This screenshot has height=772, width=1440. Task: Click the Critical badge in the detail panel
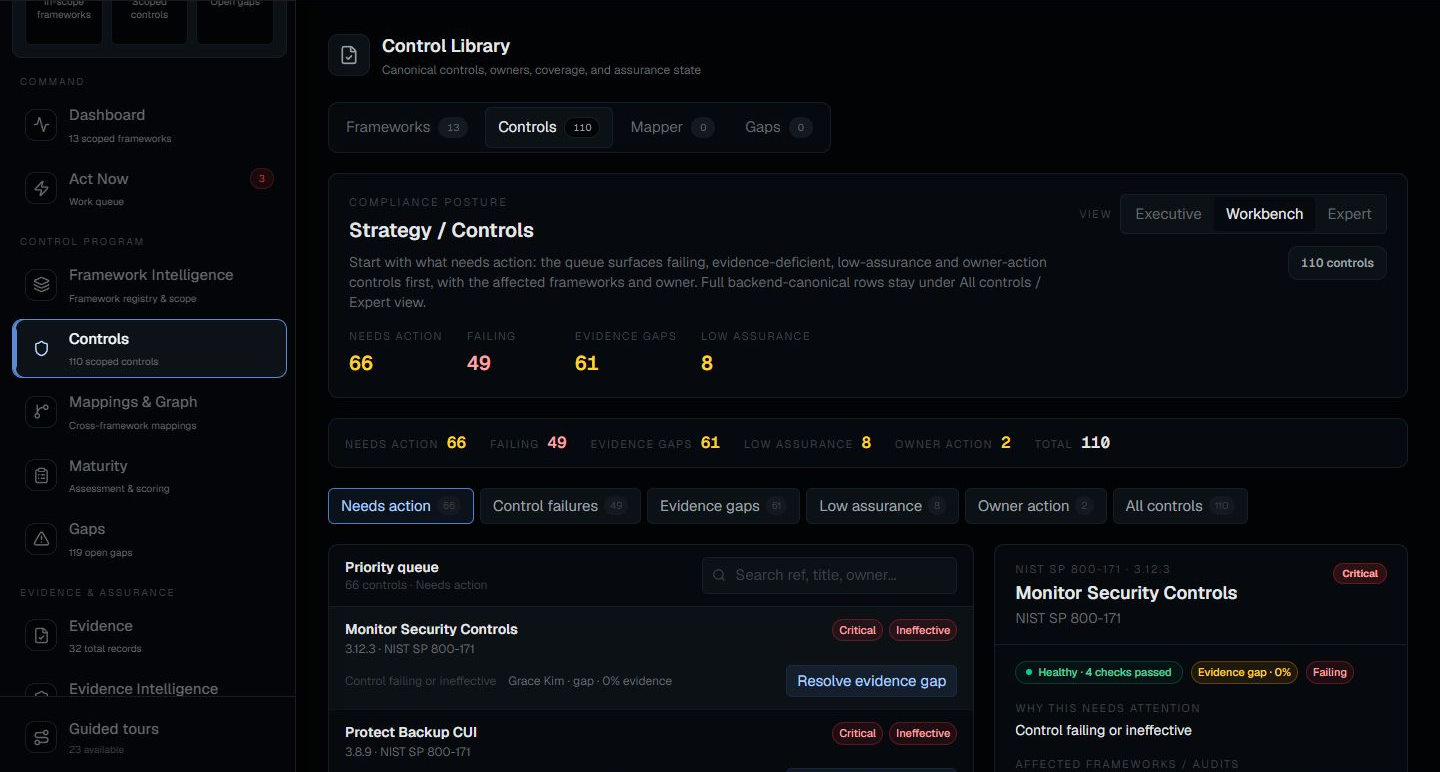click(x=1360, y=573)
